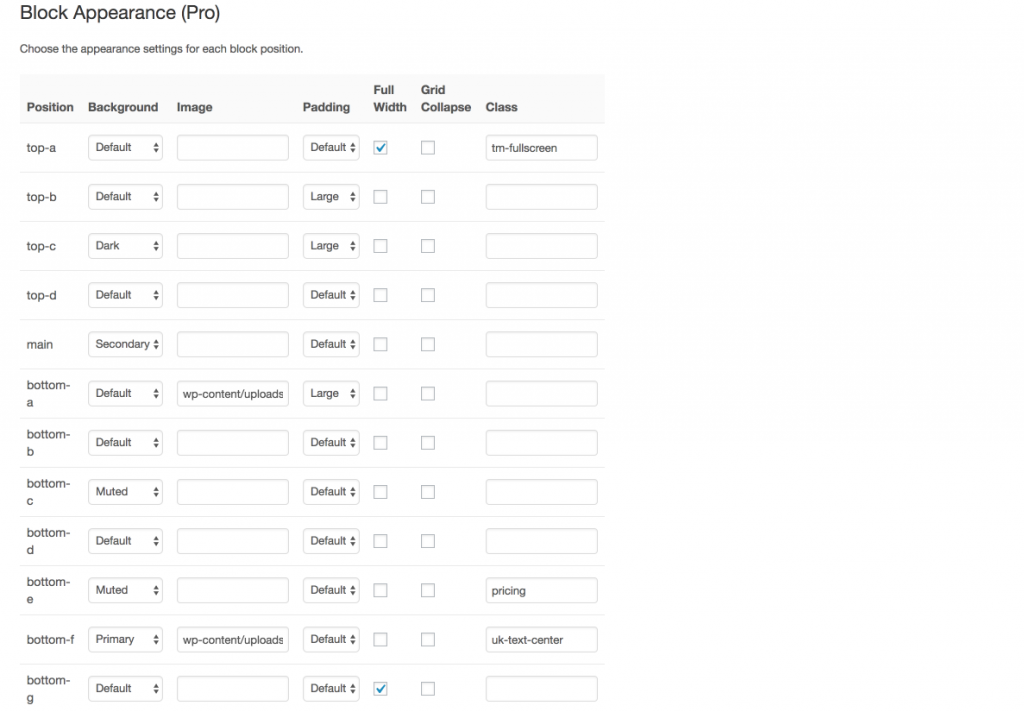
Task: Open the Default padding dropdown for bottom-e
Action: pos(331,590)
